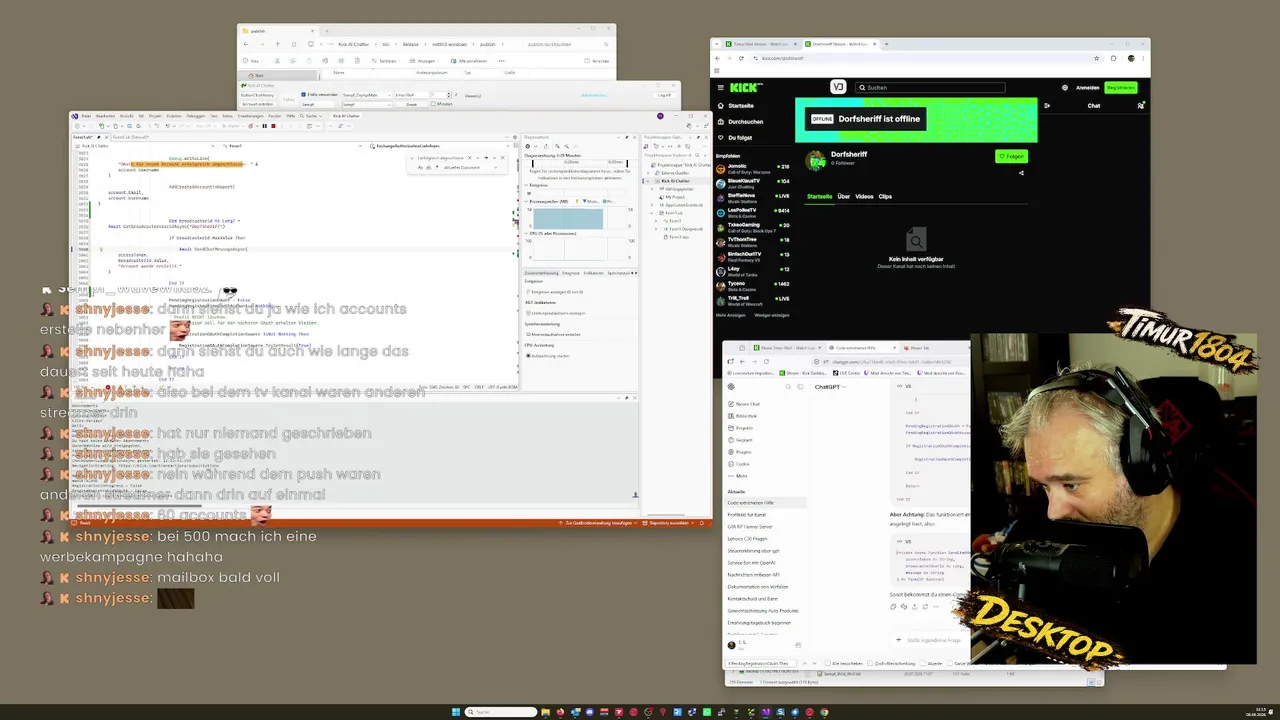
Task: Open the new tab plus in the Kick browser
Action: (x=886, y=44)
